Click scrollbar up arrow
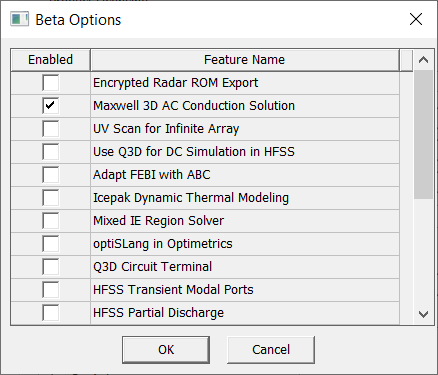Image resolution: width=438 pixels, height=375 pixels. pyautogui.click(x=423, y=60)
